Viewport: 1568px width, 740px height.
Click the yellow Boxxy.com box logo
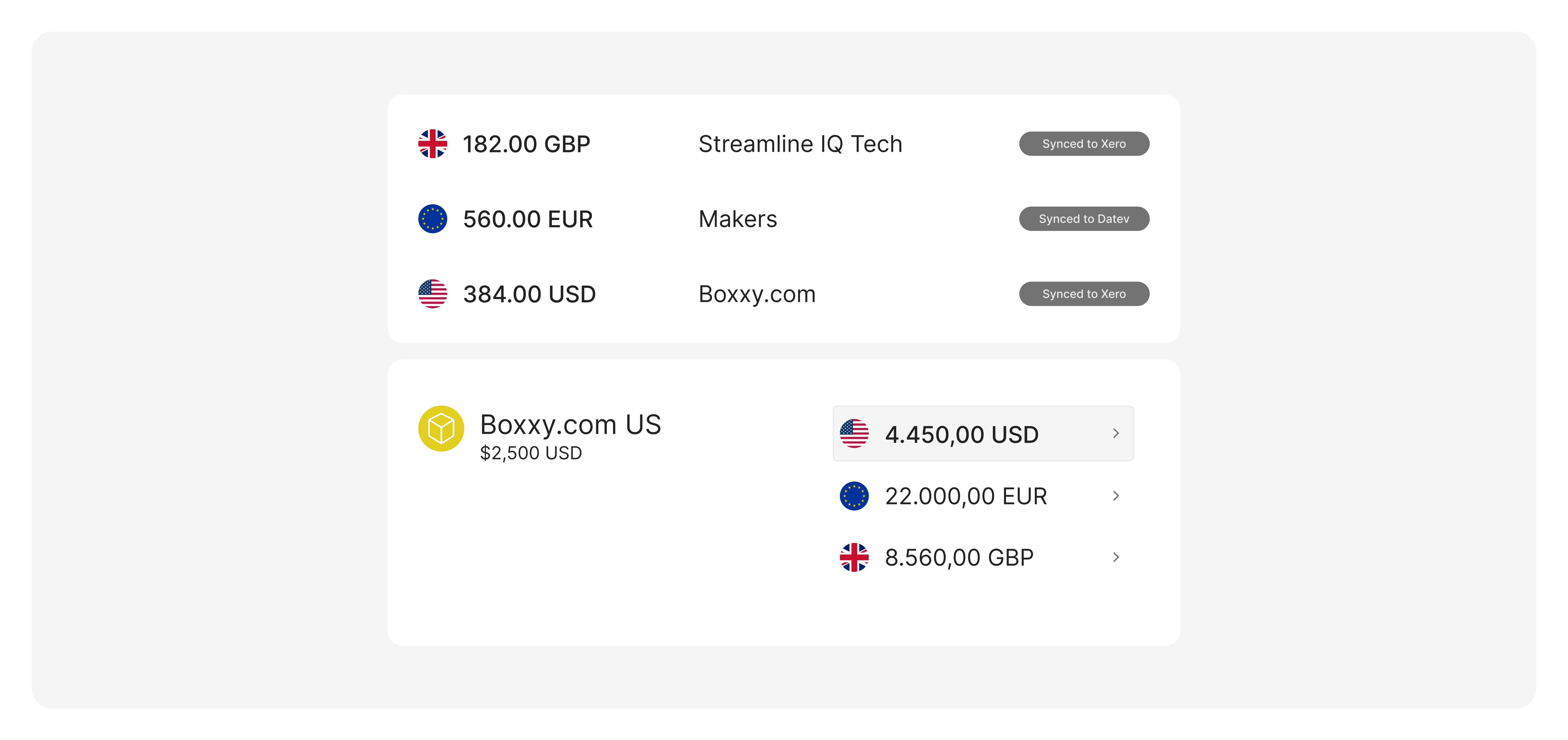pos(441,429)
